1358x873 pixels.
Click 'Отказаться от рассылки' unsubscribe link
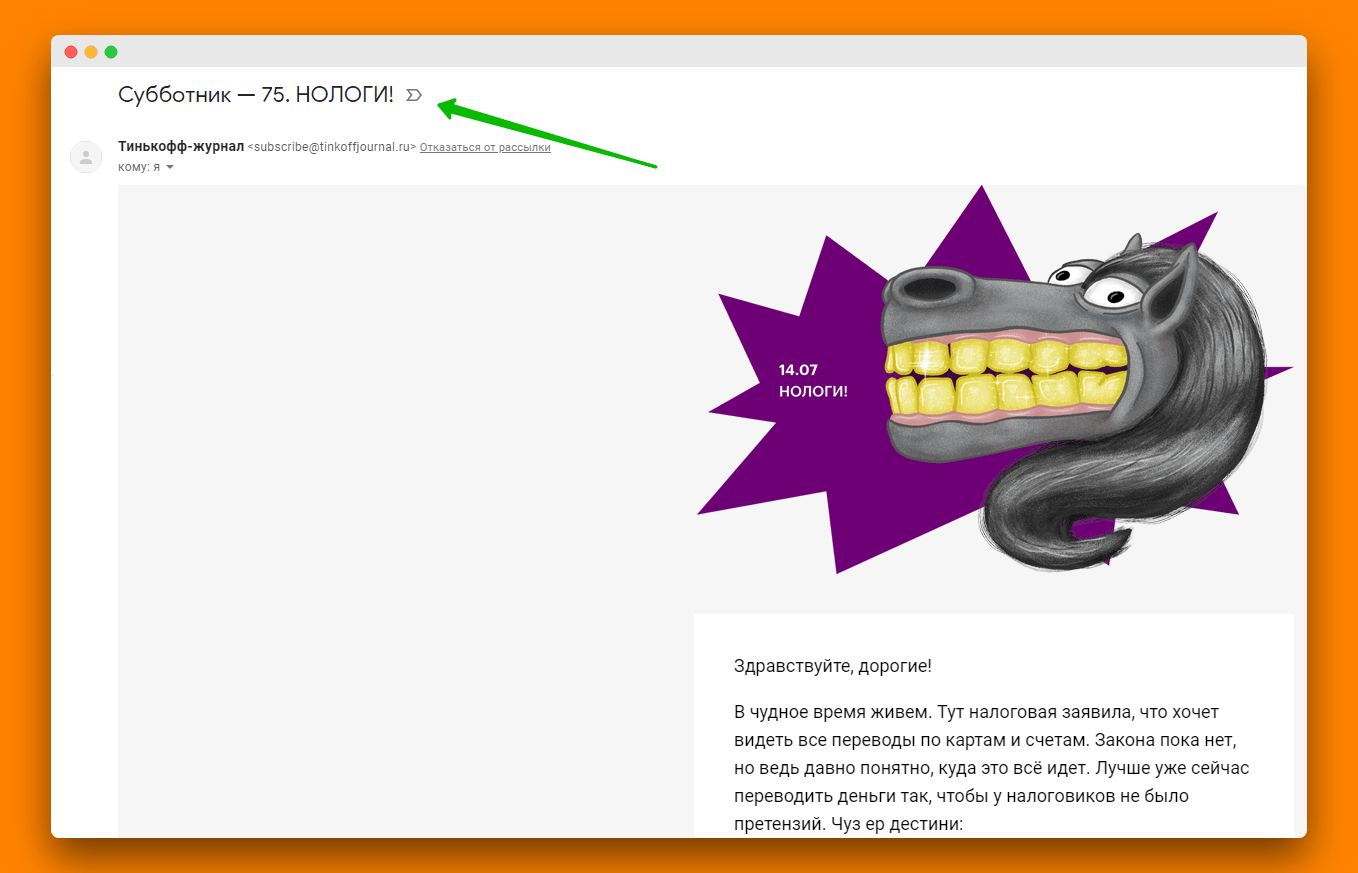[485, 147]
